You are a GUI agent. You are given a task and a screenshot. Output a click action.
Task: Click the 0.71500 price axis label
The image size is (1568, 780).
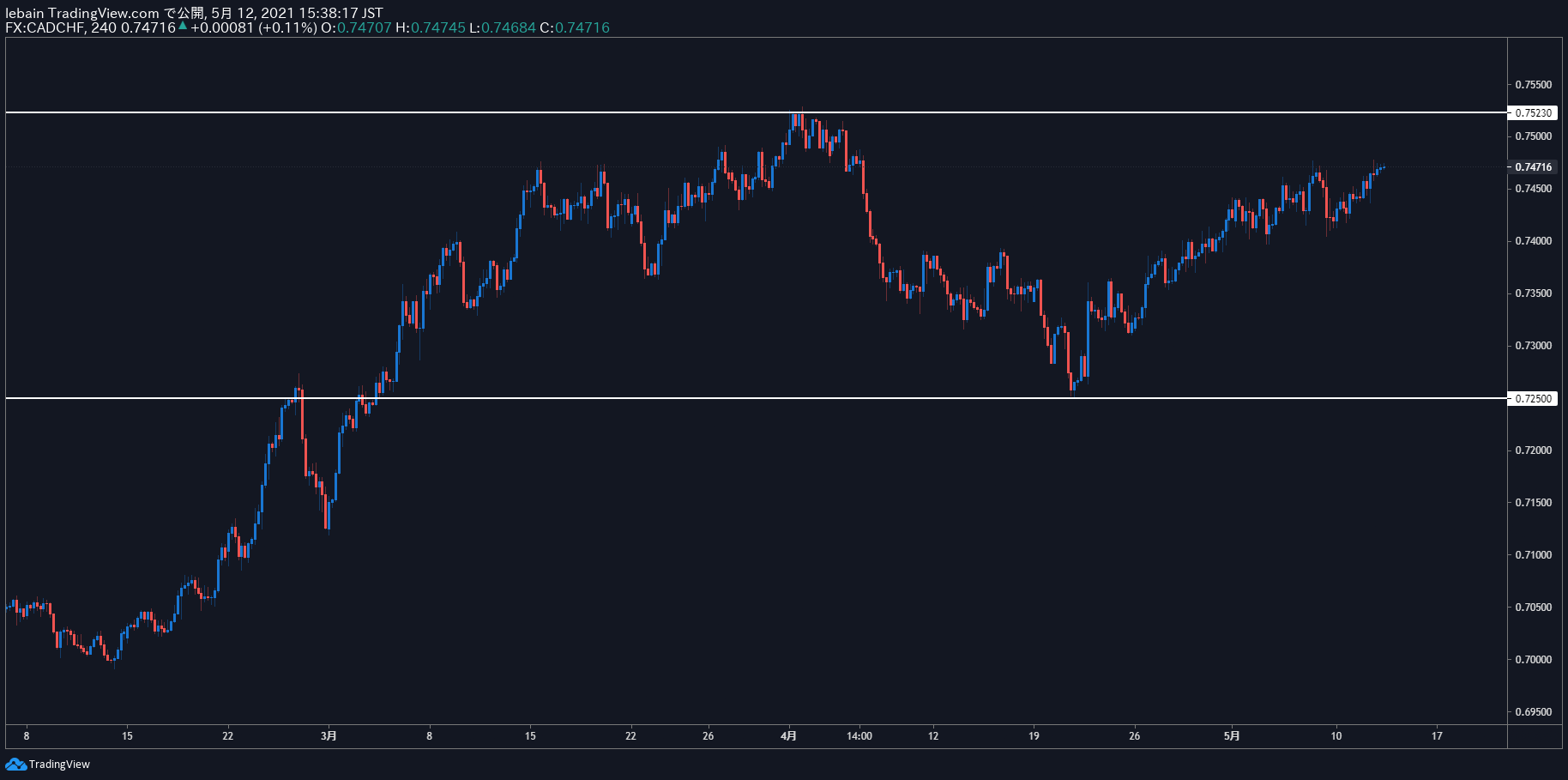pyautogui.click(x=1533, y=503)
